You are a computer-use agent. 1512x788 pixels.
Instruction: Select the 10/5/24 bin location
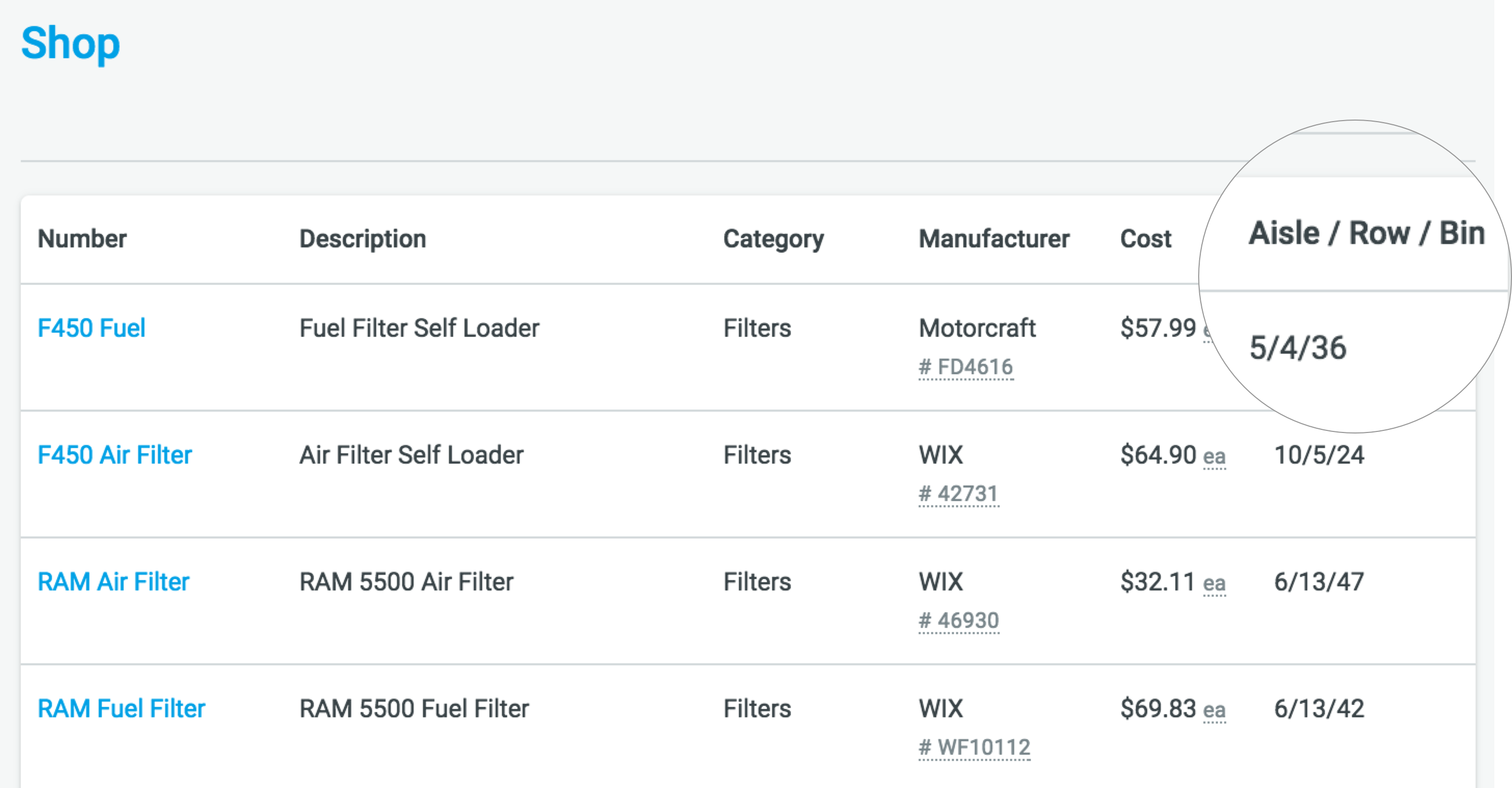coord(1319,454)
